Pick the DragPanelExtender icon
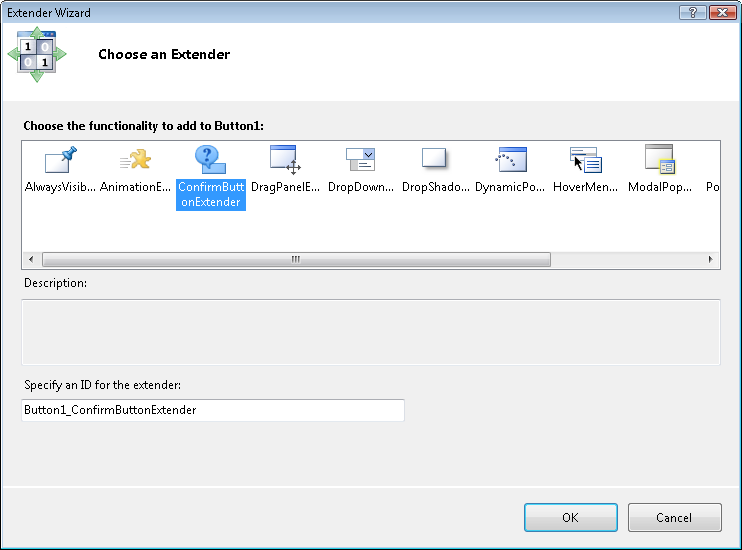This screenshot has width=742, height=550. coord(285,160)
